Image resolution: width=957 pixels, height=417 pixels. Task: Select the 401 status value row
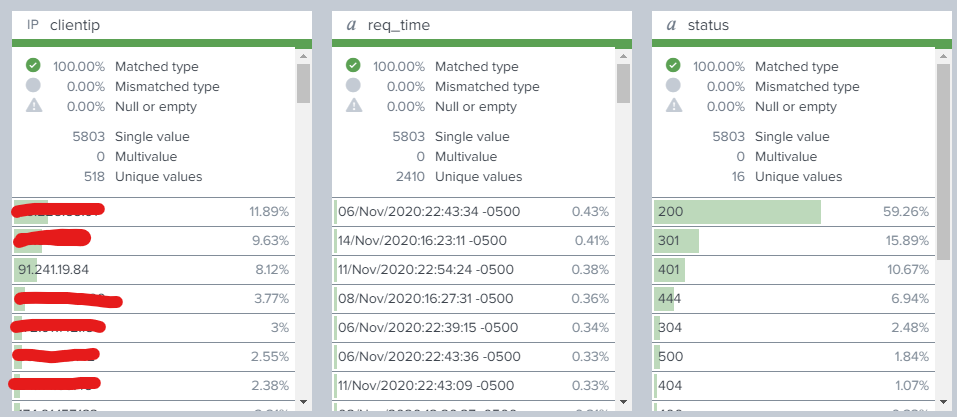[x=792, y=270]
